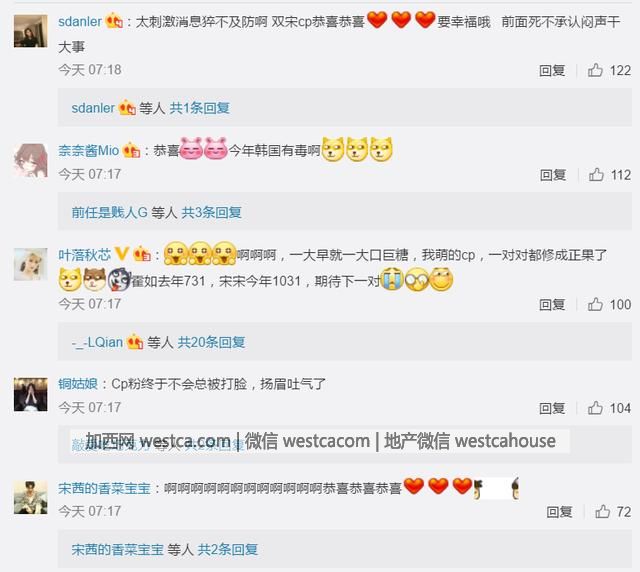Viewport: 640px width, 572px height.
Task: Expand 共2条回复 under 宋茜的香菜宝宝's comment
Action: [x=227, y=550]
